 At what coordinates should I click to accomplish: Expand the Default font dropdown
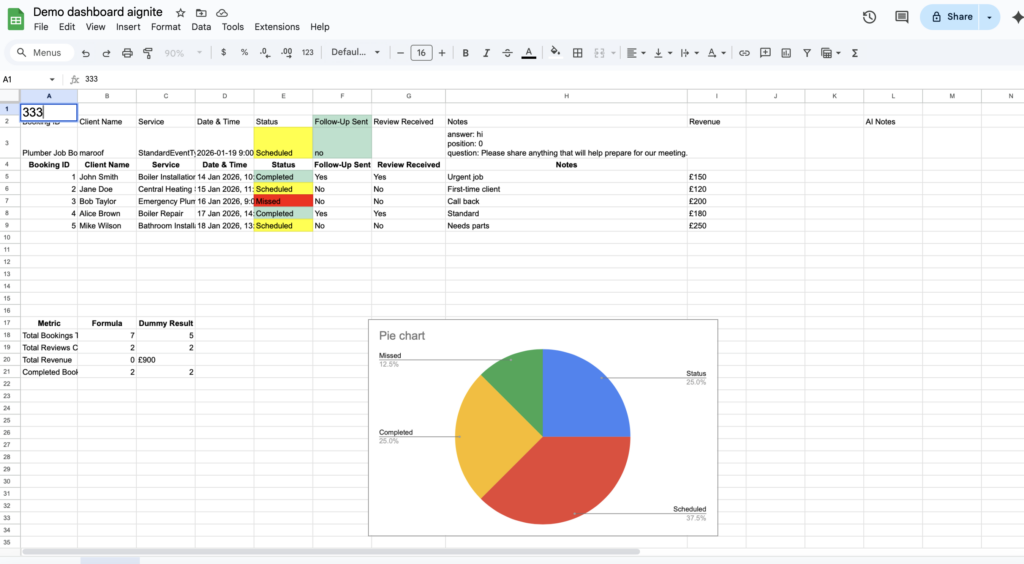[x=356, y=53]
